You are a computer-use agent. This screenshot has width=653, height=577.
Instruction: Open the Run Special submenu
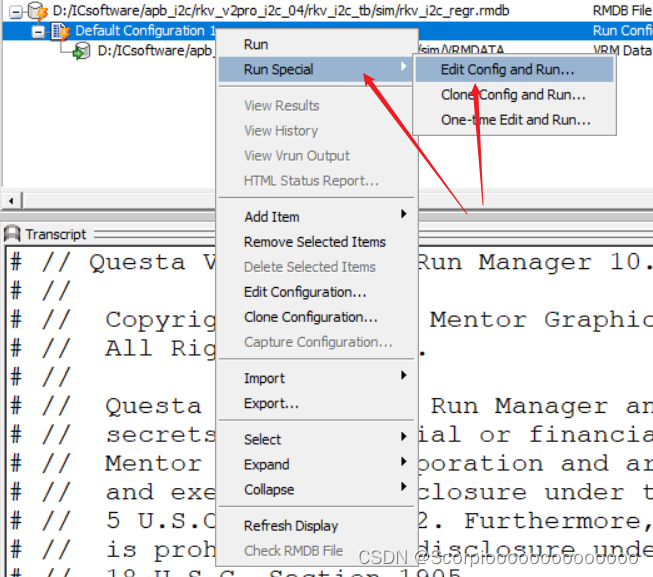click(x=315, y=70)
